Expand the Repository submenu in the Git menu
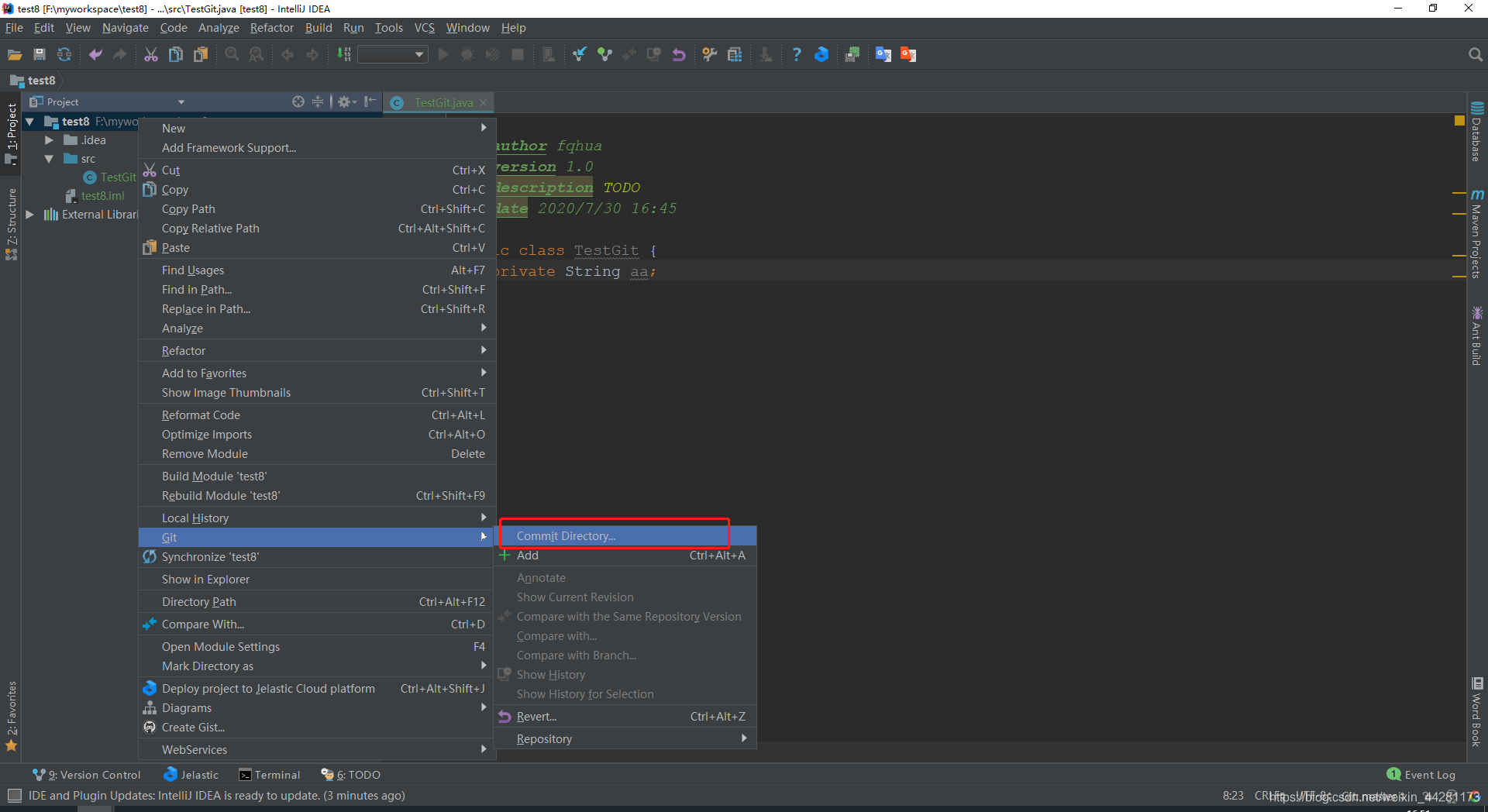 point(625,739)
